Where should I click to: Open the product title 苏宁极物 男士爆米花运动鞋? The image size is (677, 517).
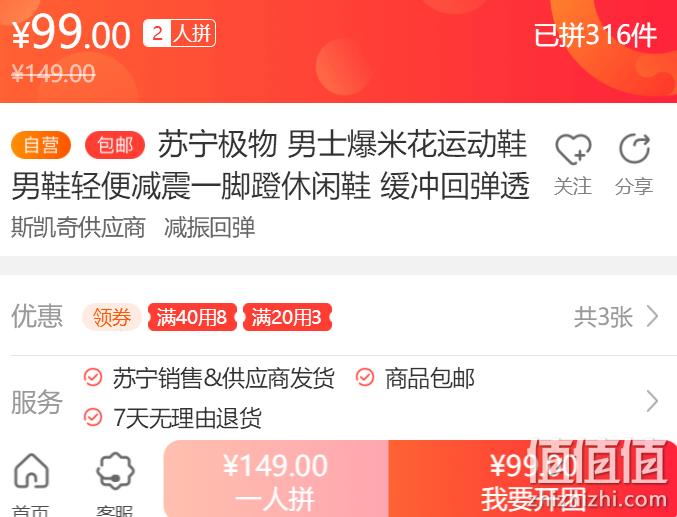click(x=342, y=145)
